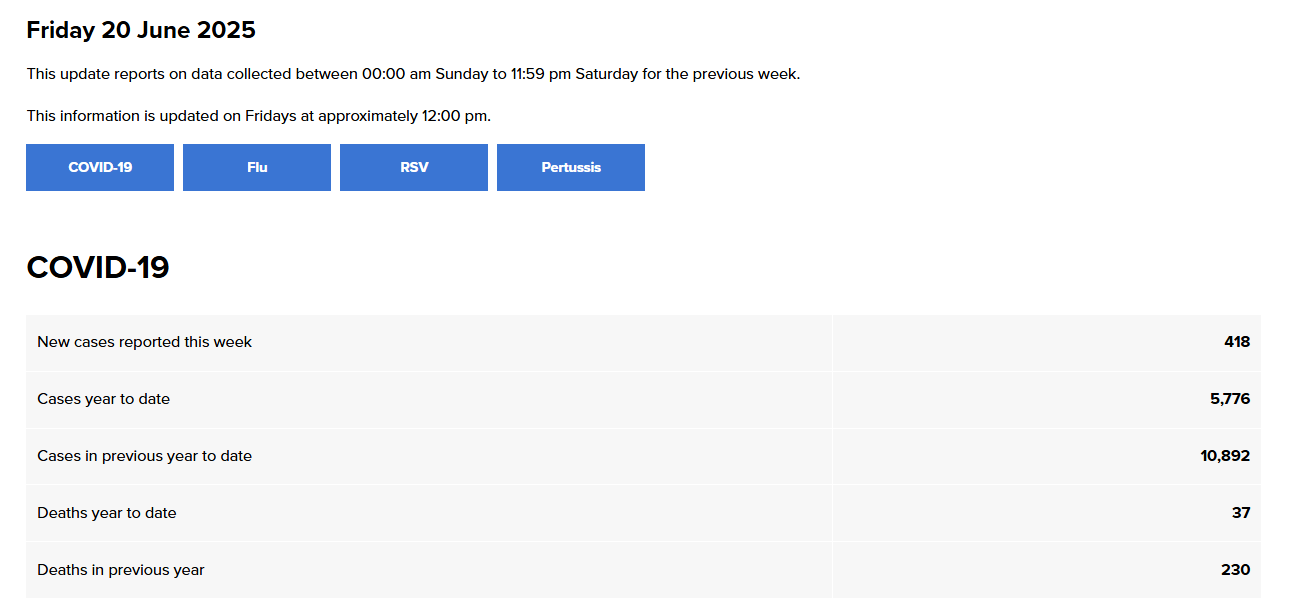Select 'Cases in previous year to date' label
1295x615 pixels.
coord(145,456)
